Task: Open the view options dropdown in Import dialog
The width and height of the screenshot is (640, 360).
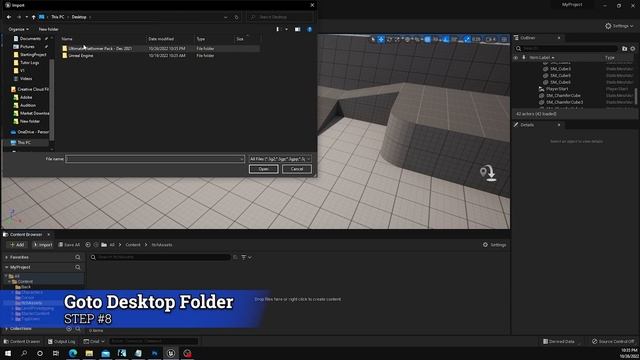Action: pyautogui.click(x=287, y=29)
